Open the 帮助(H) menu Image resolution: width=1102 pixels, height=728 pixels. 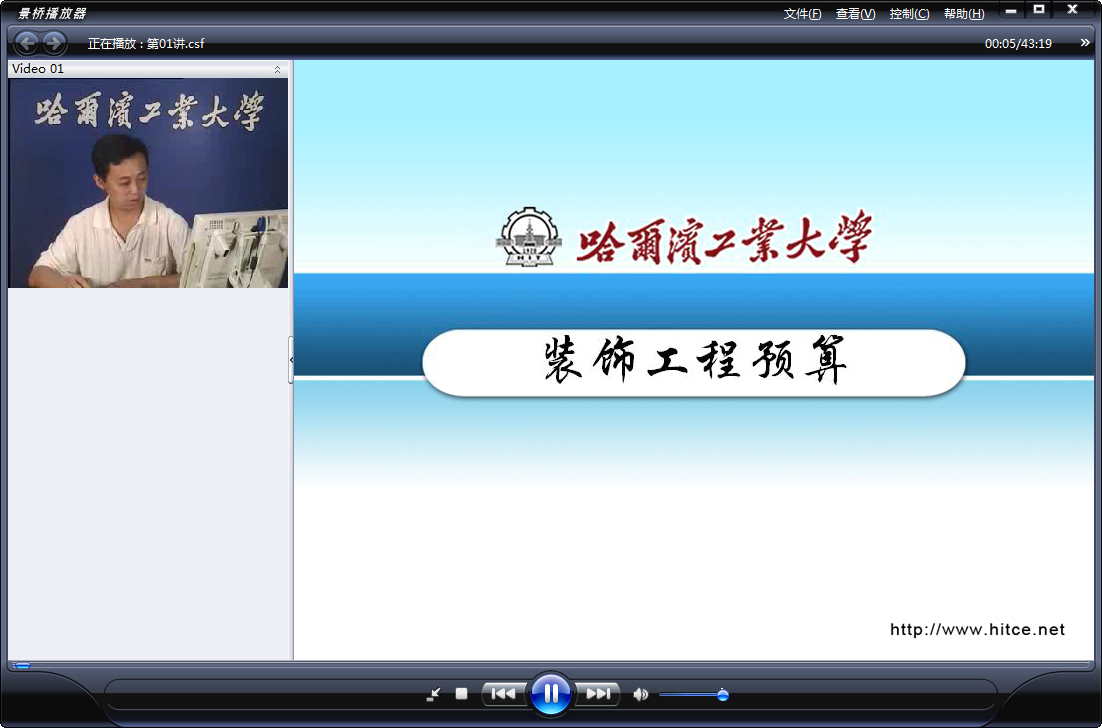964,14
